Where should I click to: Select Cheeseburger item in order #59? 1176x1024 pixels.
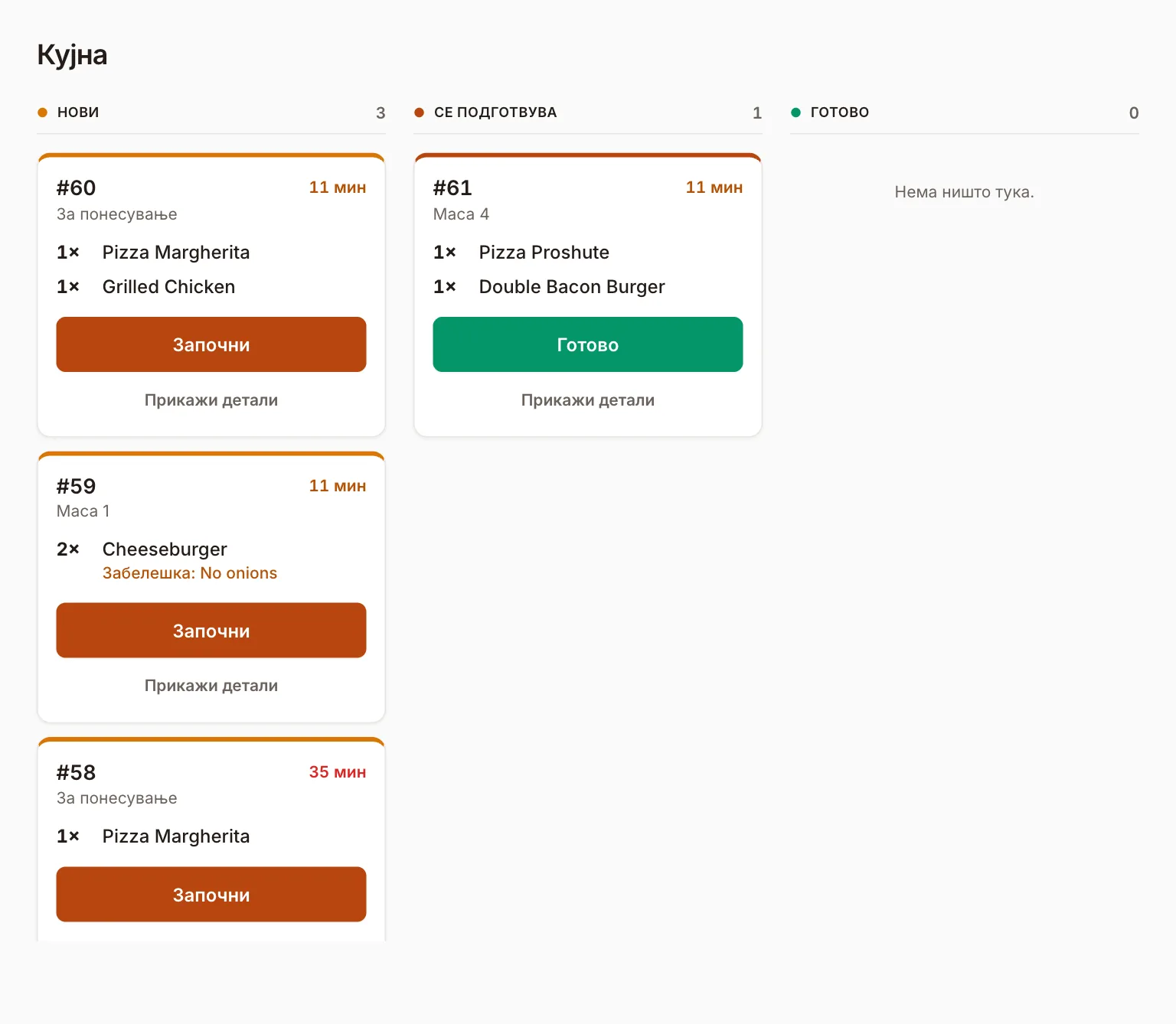[165, 550]
